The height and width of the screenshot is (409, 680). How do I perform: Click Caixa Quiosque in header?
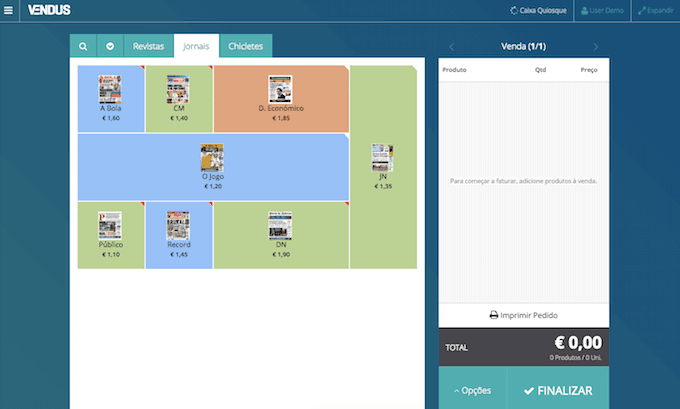click(x=538, y=10)
